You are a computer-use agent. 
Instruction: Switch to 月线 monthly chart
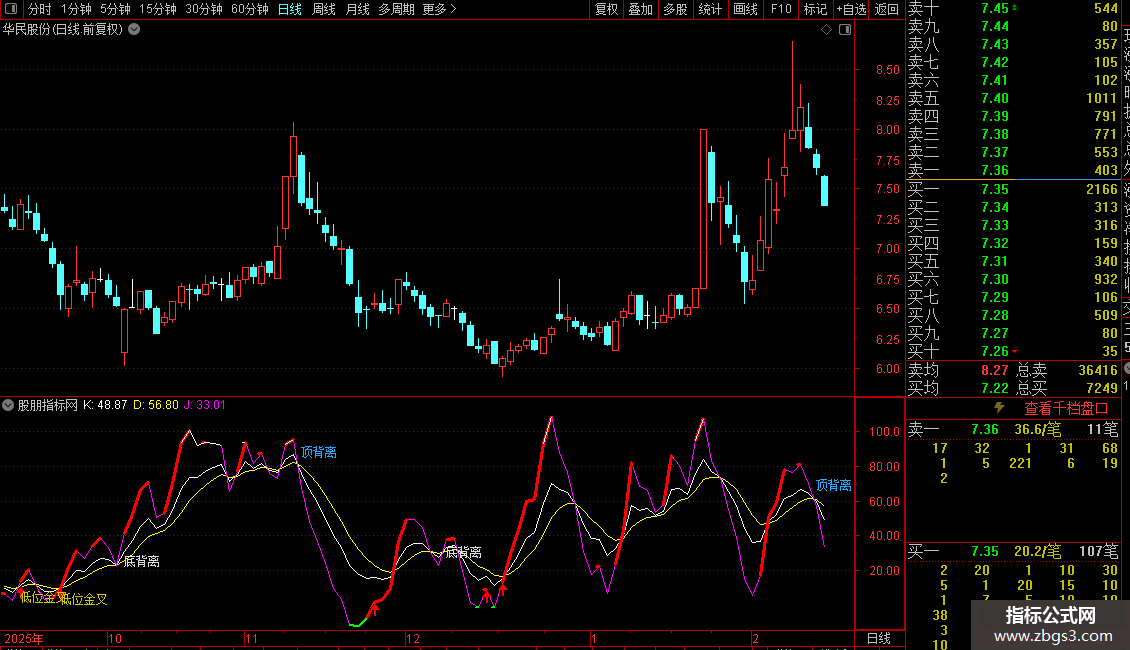[x=357, y=9]
